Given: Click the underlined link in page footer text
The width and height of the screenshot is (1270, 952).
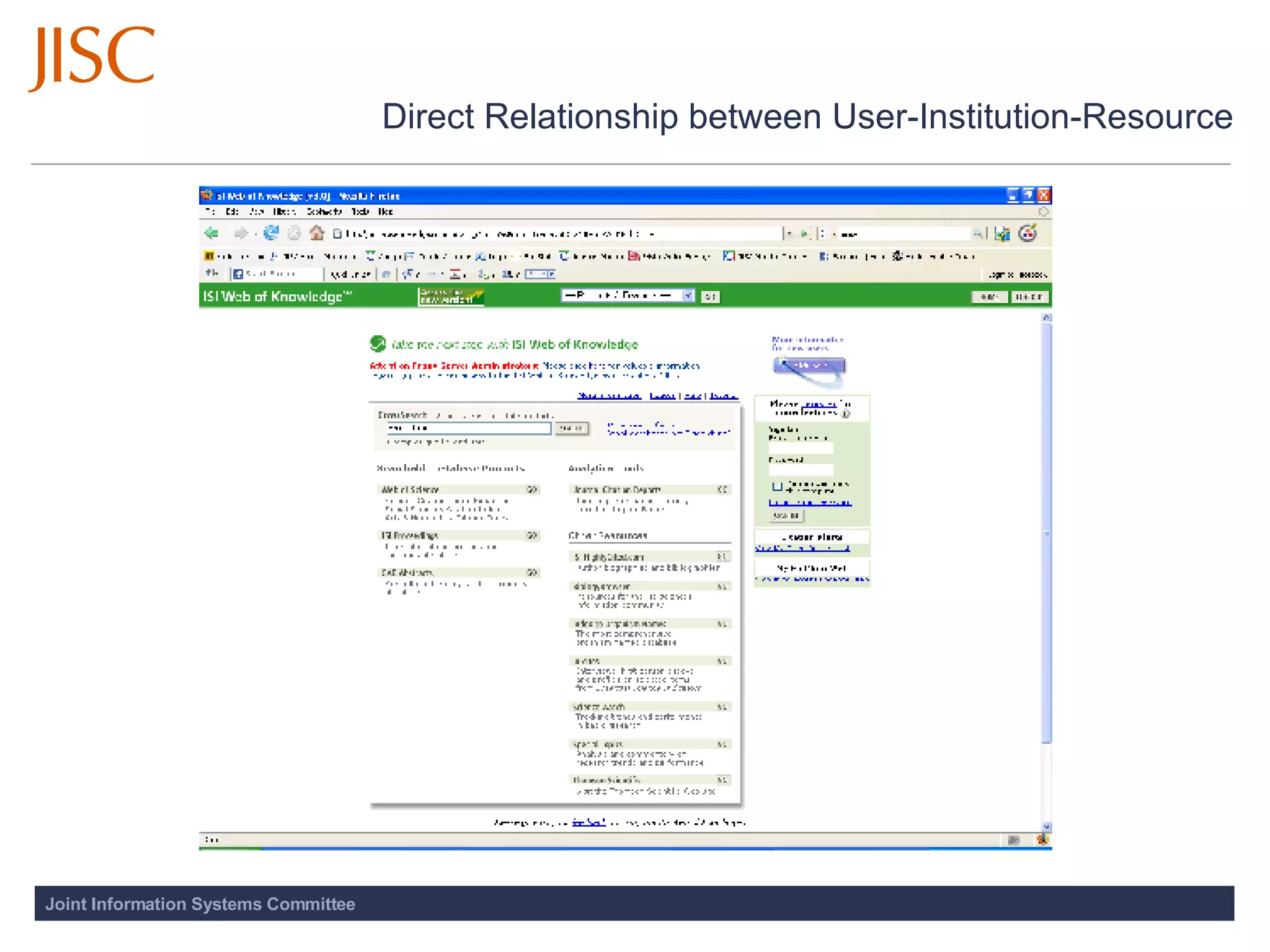Looking at the screenshot, I should pos(588,822).
